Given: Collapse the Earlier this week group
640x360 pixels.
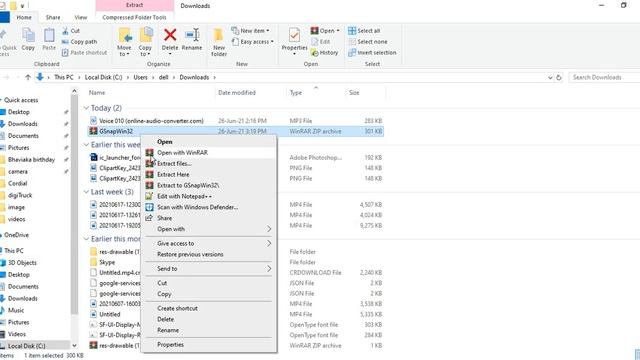Looking at the screenshot, I should point(86,144).
